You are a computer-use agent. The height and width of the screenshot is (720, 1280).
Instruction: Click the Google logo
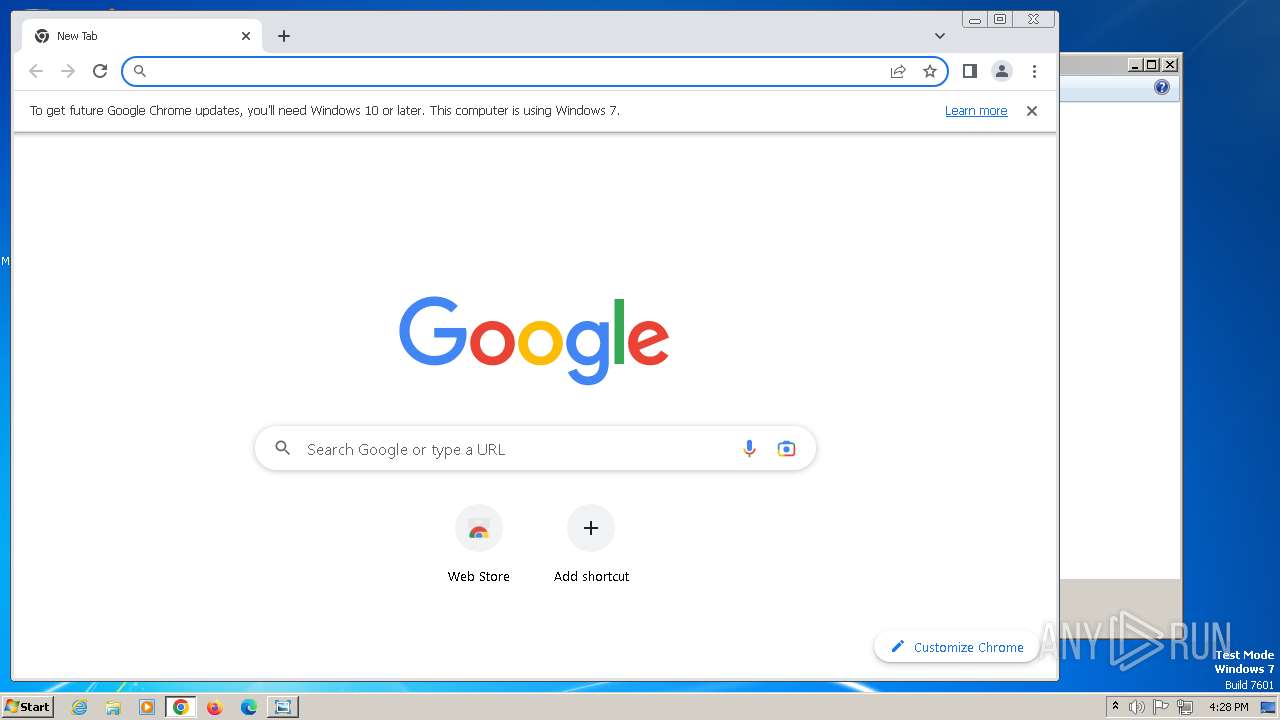534,340
